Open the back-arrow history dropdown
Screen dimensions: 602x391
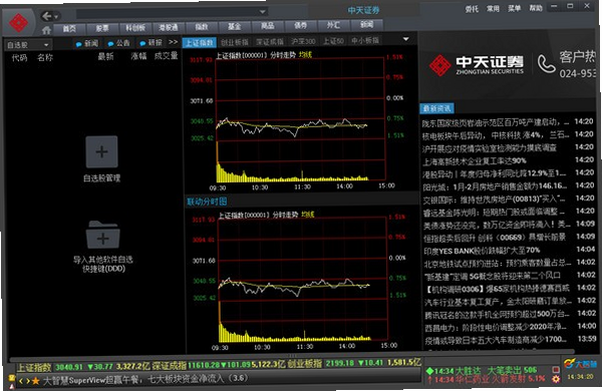tap(56, 17)
